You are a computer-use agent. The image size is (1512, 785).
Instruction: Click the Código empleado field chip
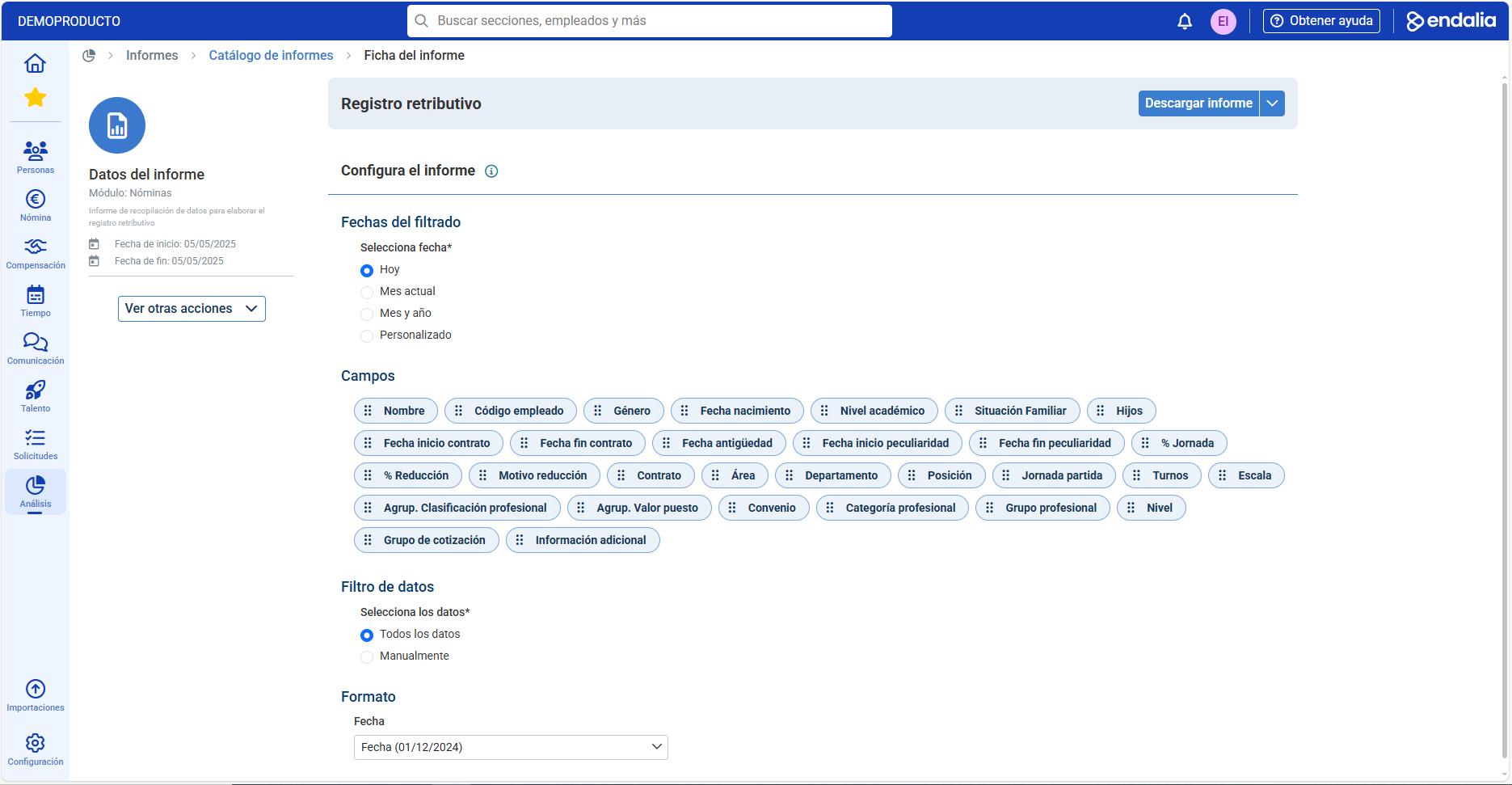[511, 411]
